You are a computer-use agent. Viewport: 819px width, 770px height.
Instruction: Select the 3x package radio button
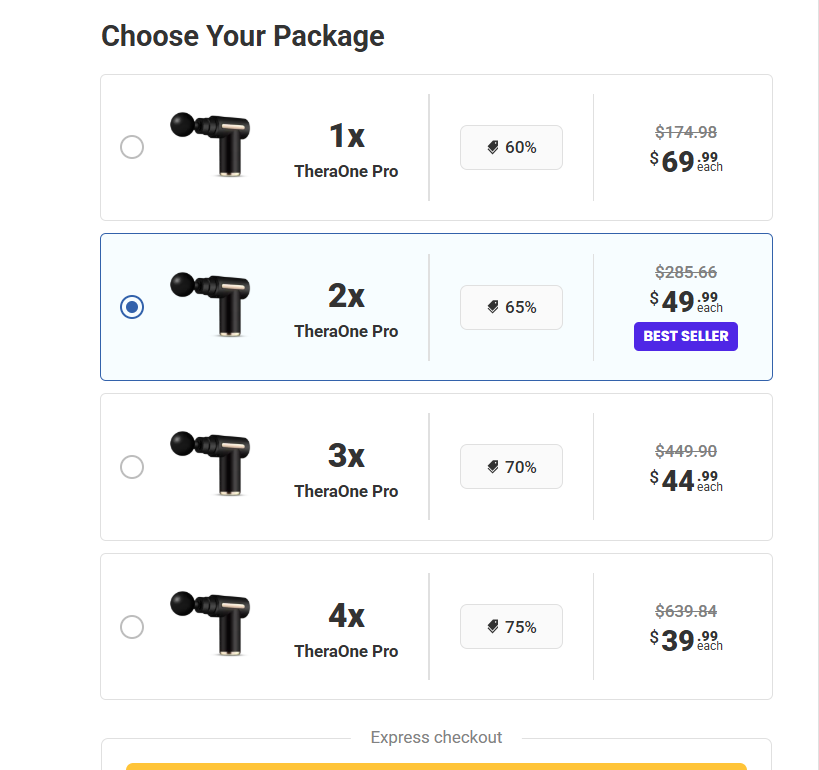[131, 467]
